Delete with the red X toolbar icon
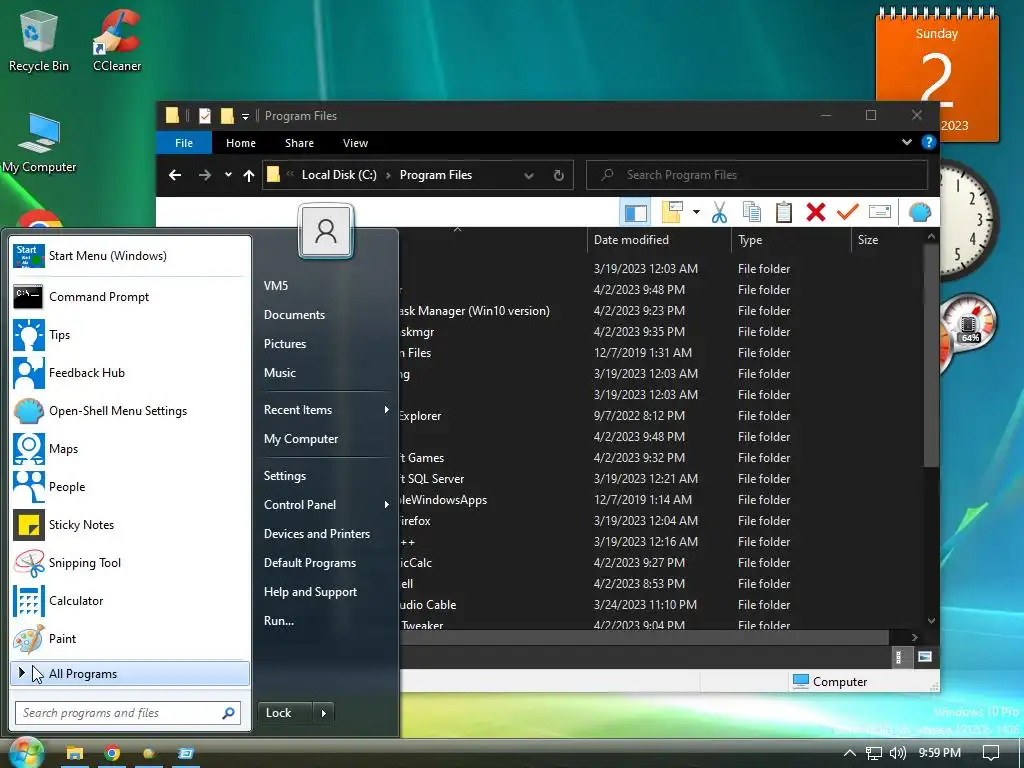Image resolution: width=1024 pixels, height=768 pixels. tap(816, 212)
